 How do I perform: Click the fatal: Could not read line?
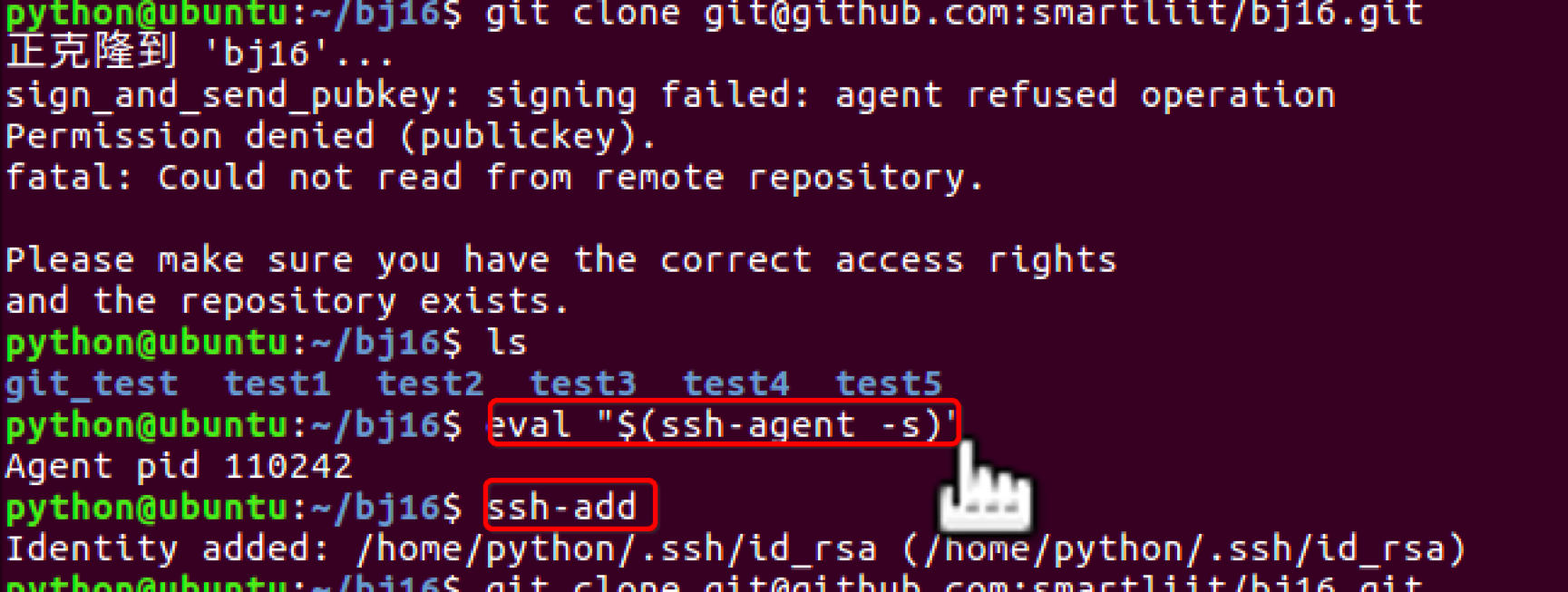(494, 177)
